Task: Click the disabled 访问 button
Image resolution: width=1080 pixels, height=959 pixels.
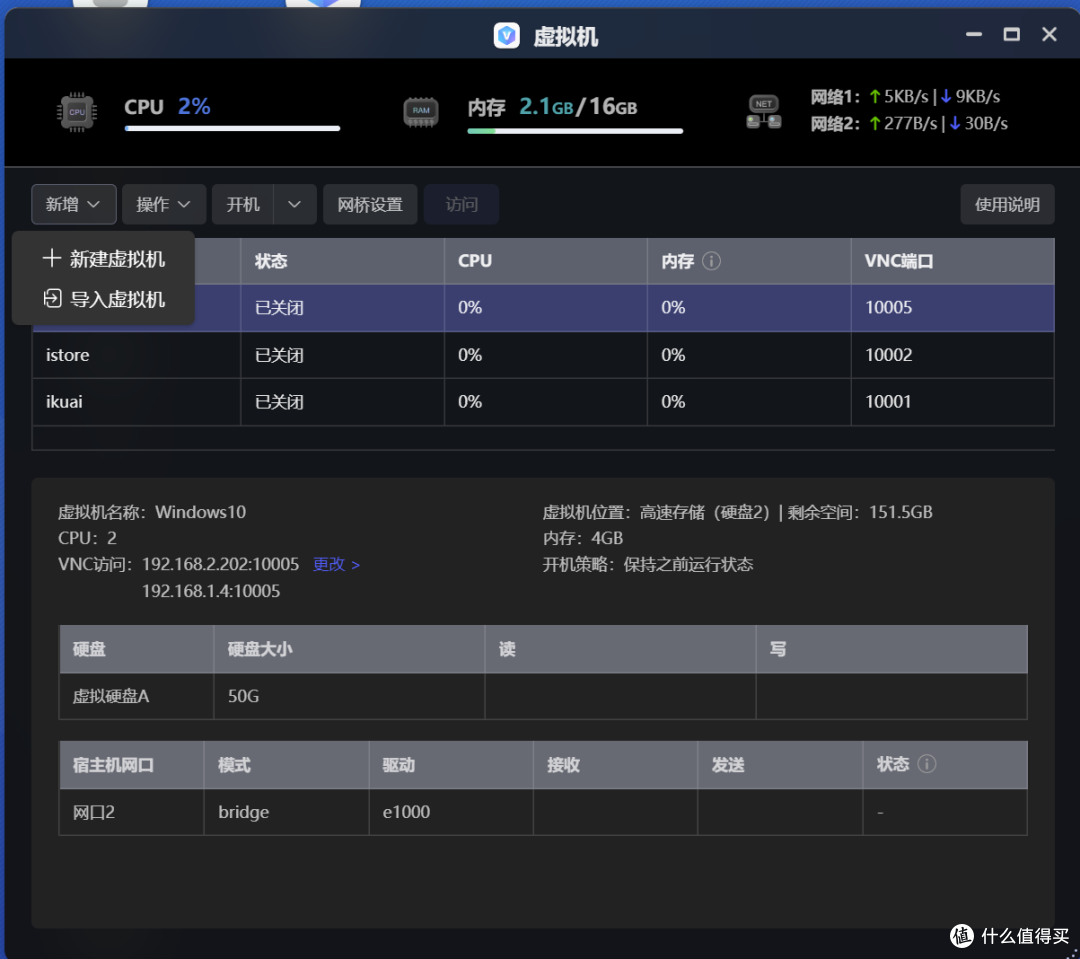Action: coord(461,205)
